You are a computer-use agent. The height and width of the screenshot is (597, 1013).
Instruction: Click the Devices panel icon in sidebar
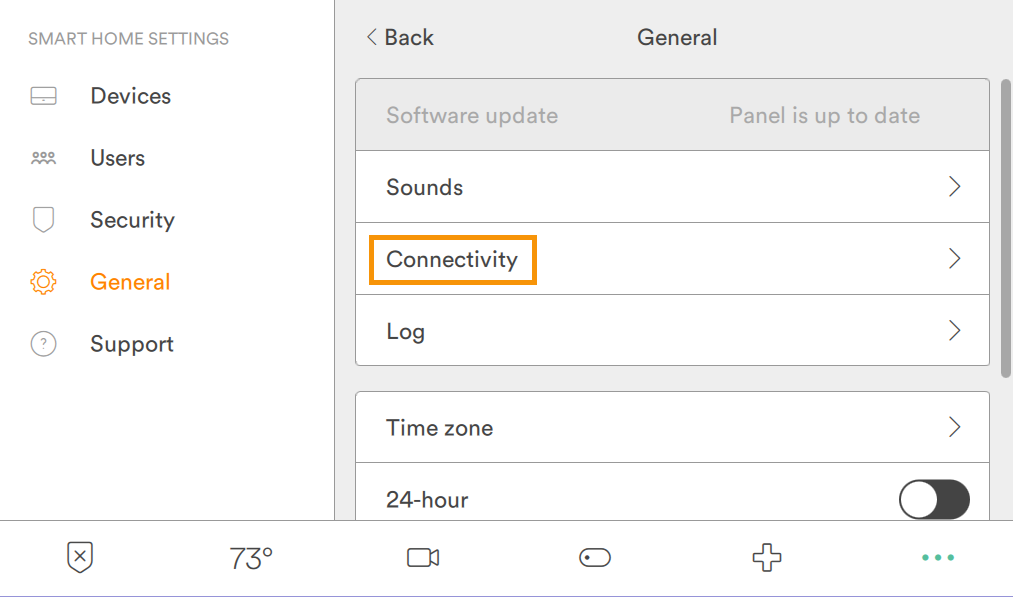pyautogui.click(x=43, y=97)
